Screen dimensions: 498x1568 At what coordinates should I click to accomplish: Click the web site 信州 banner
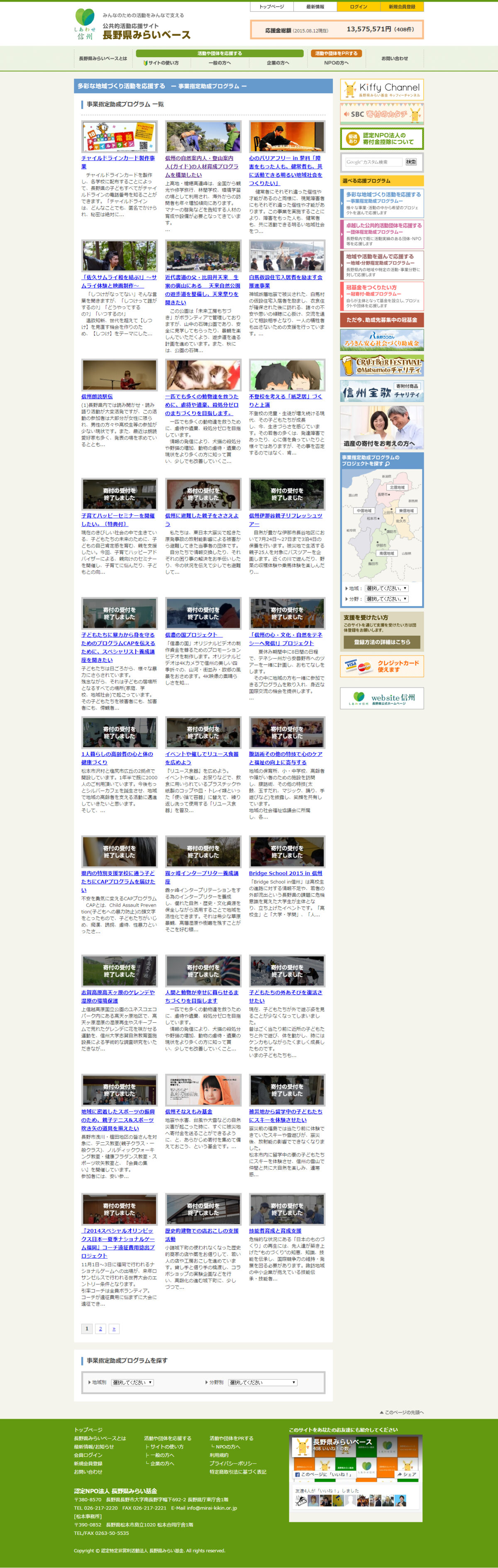pyautogui.click(x=382, y=697)
